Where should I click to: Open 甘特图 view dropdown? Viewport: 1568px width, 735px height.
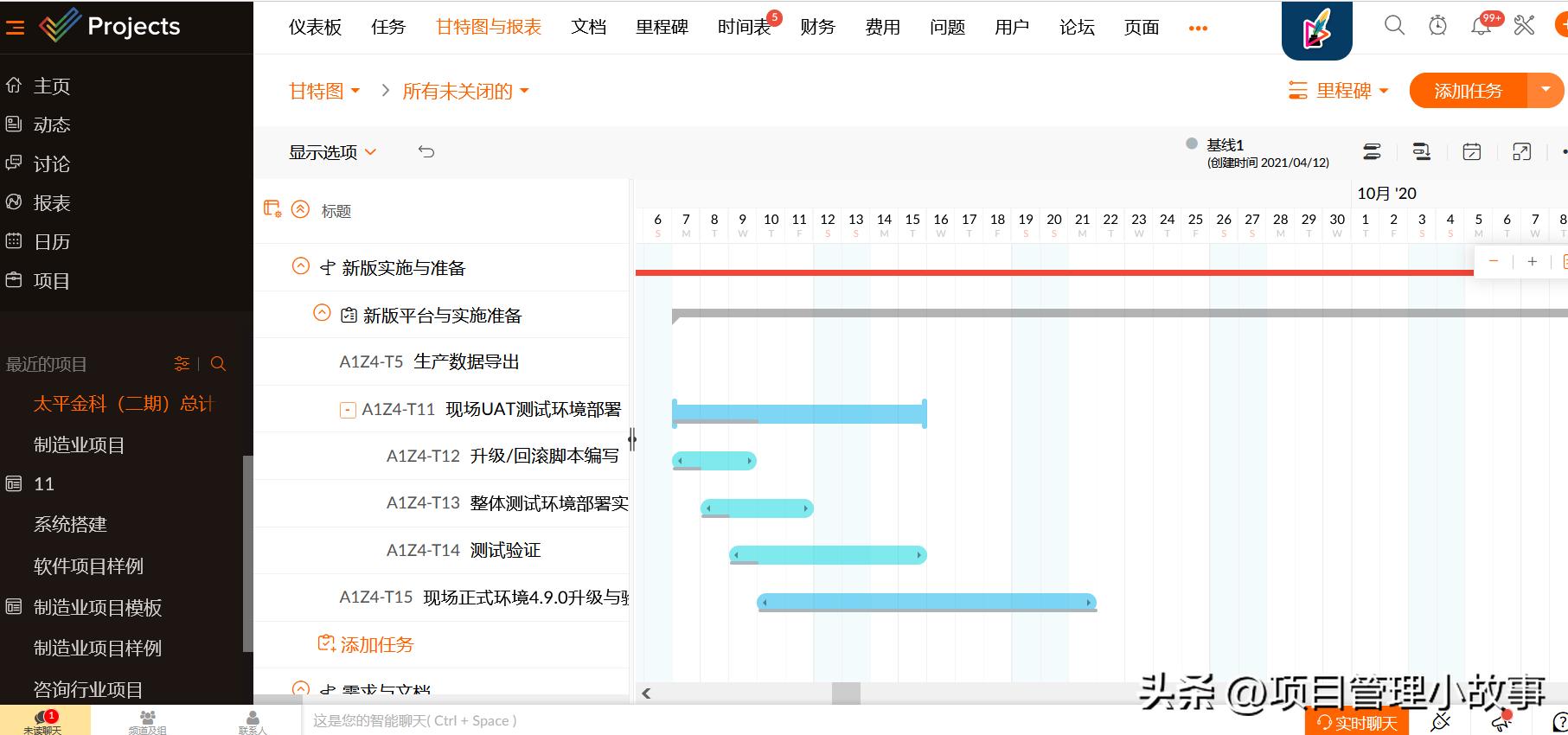[324, 91]
